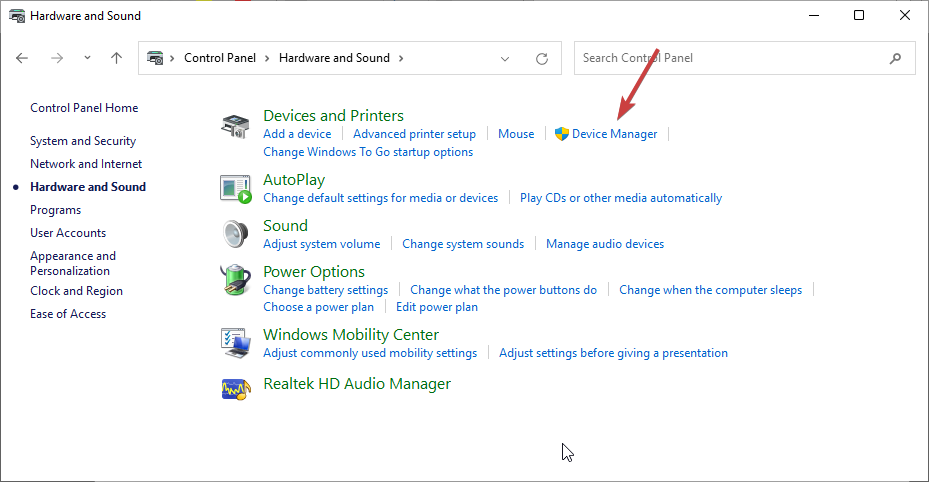Click the back navigation arrow
929x482 pixels.
22,58
